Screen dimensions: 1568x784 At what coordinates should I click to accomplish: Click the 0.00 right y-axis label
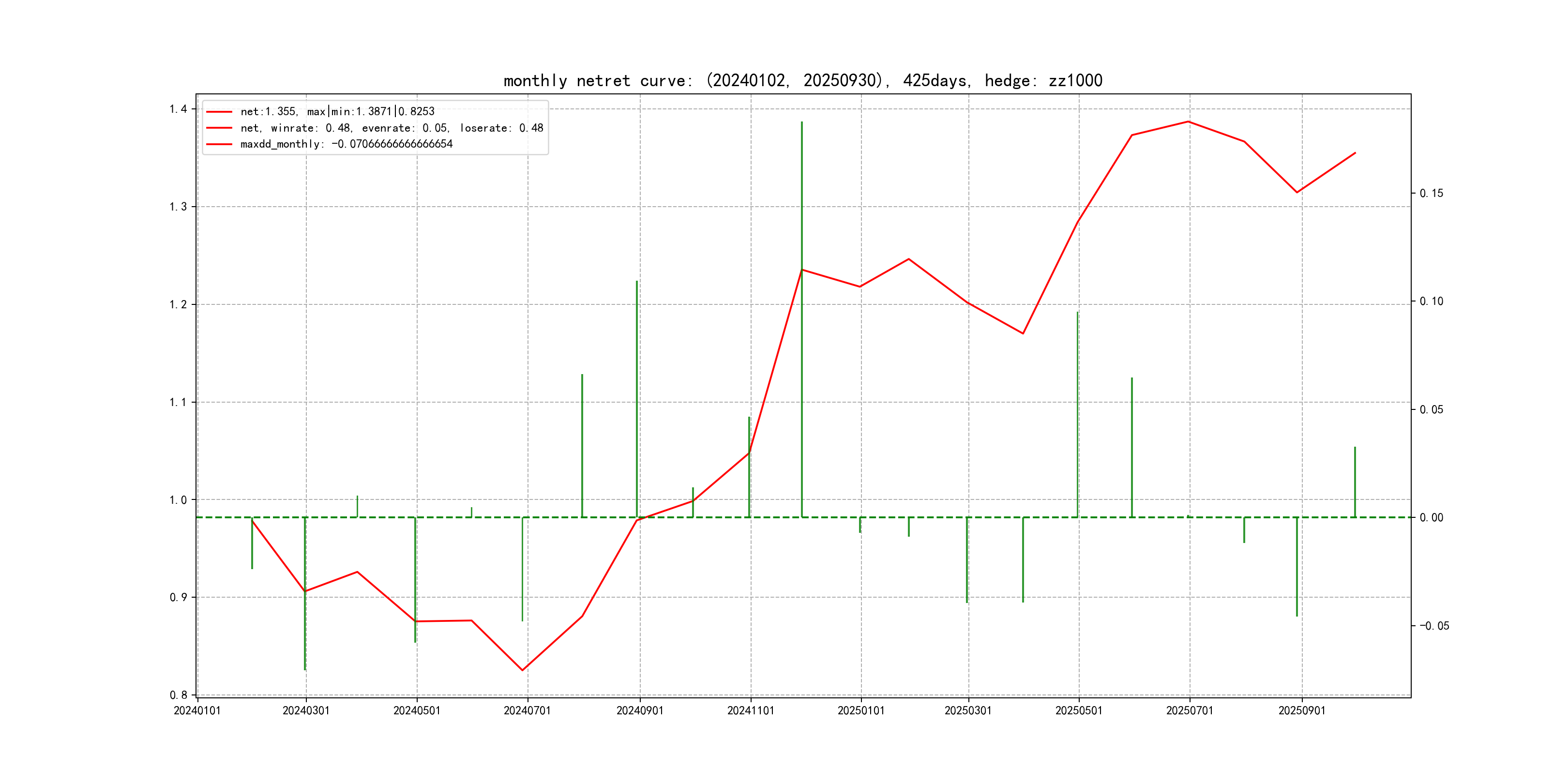coord(1431,517)
